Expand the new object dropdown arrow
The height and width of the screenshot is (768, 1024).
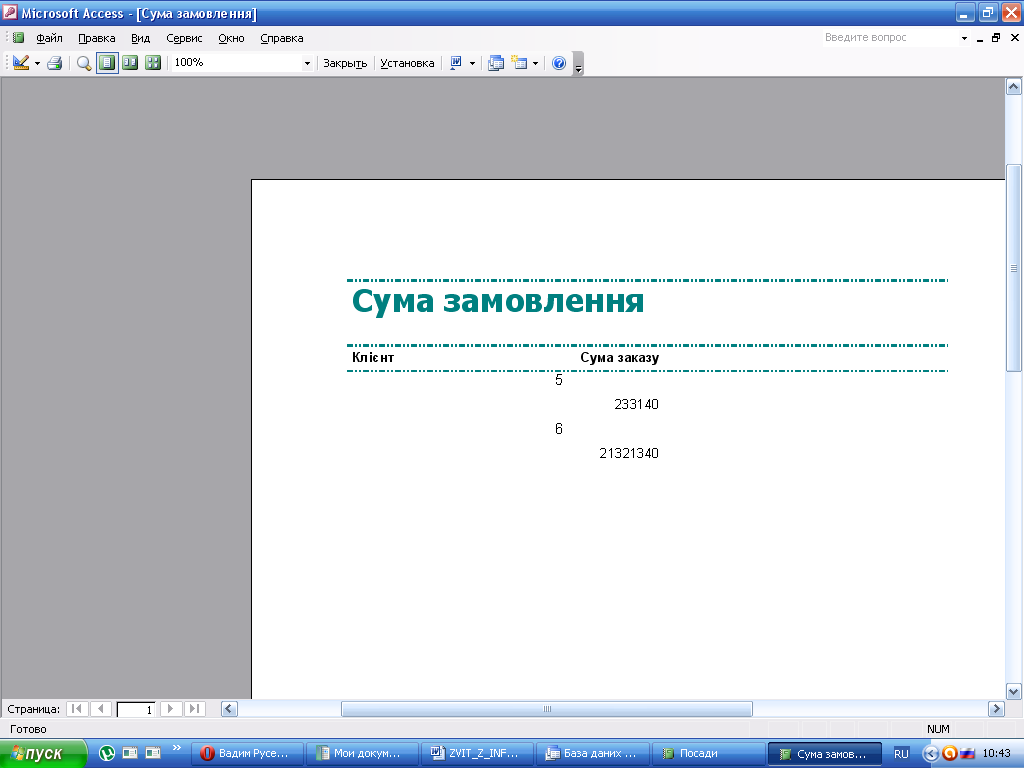[x=536, y=63]
